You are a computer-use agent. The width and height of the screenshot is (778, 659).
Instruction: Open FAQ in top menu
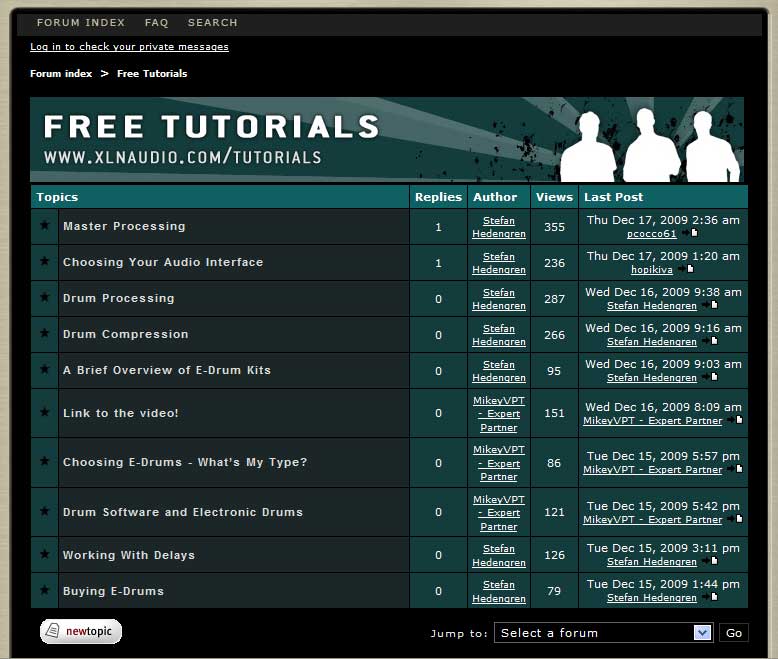pyautogui.click(x=156, y=22)
